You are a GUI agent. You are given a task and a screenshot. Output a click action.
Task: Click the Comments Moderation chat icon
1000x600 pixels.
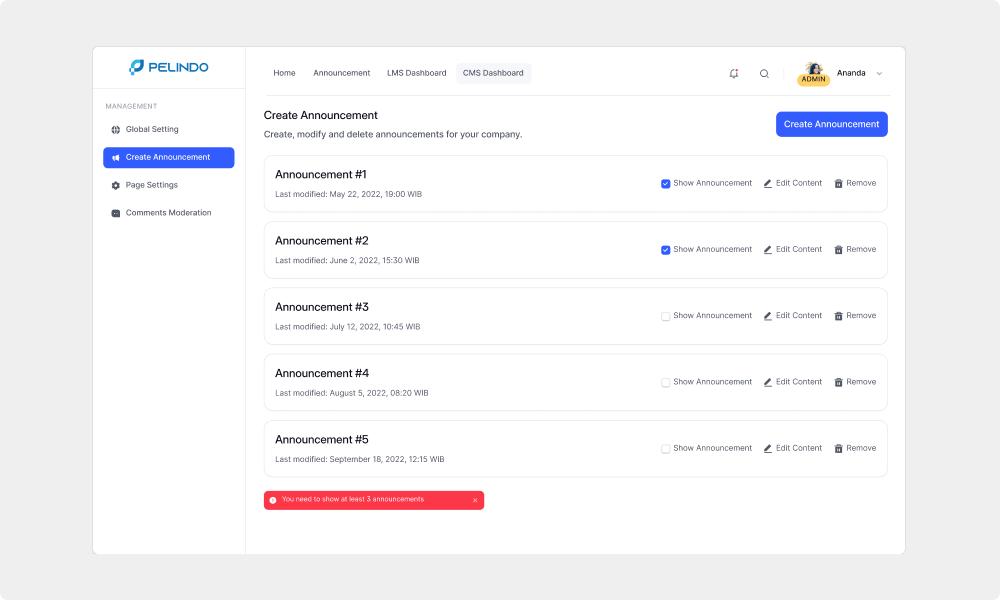tap(115, 213)
